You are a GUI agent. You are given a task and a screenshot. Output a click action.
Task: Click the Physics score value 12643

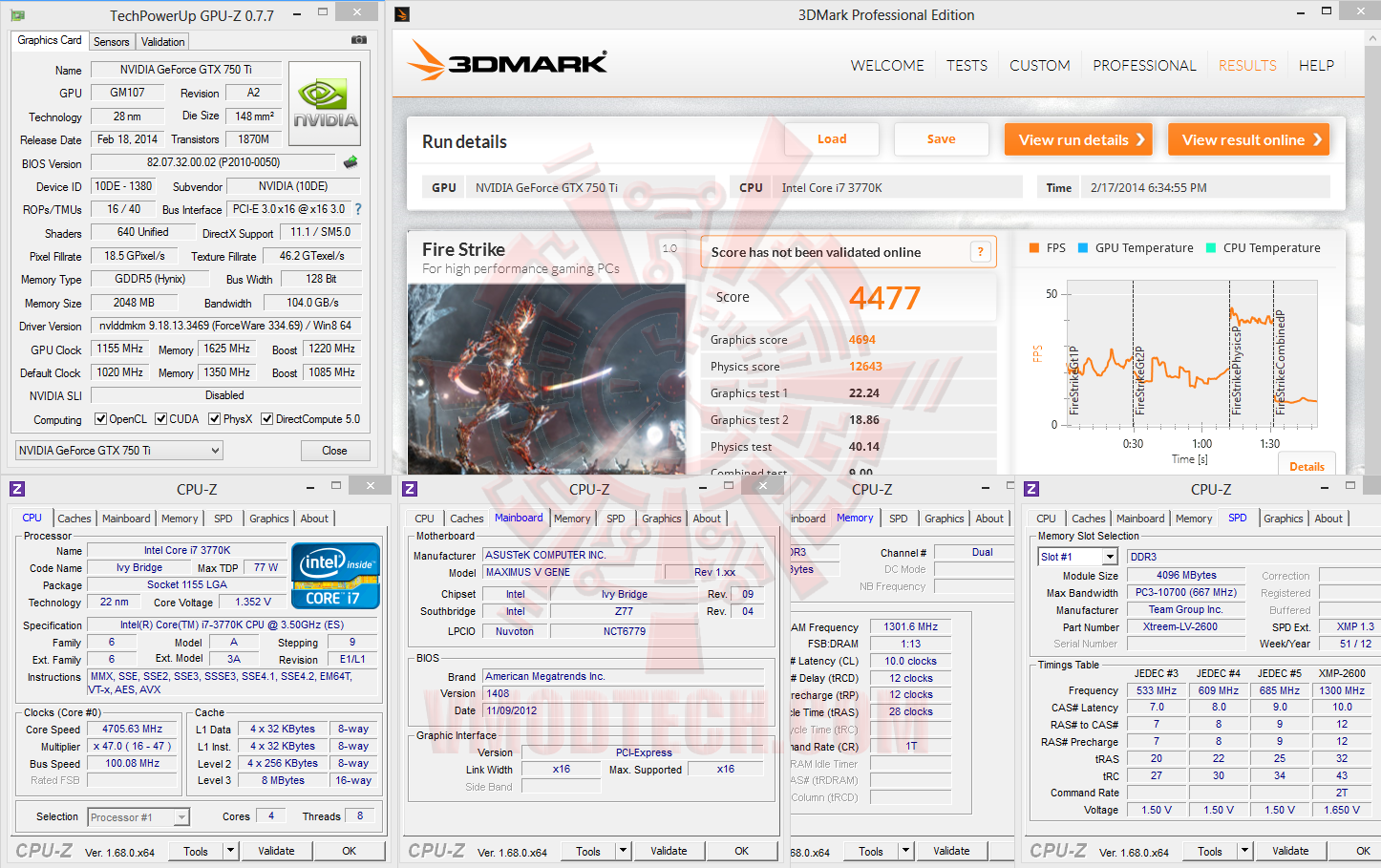(x=865, y=367)
